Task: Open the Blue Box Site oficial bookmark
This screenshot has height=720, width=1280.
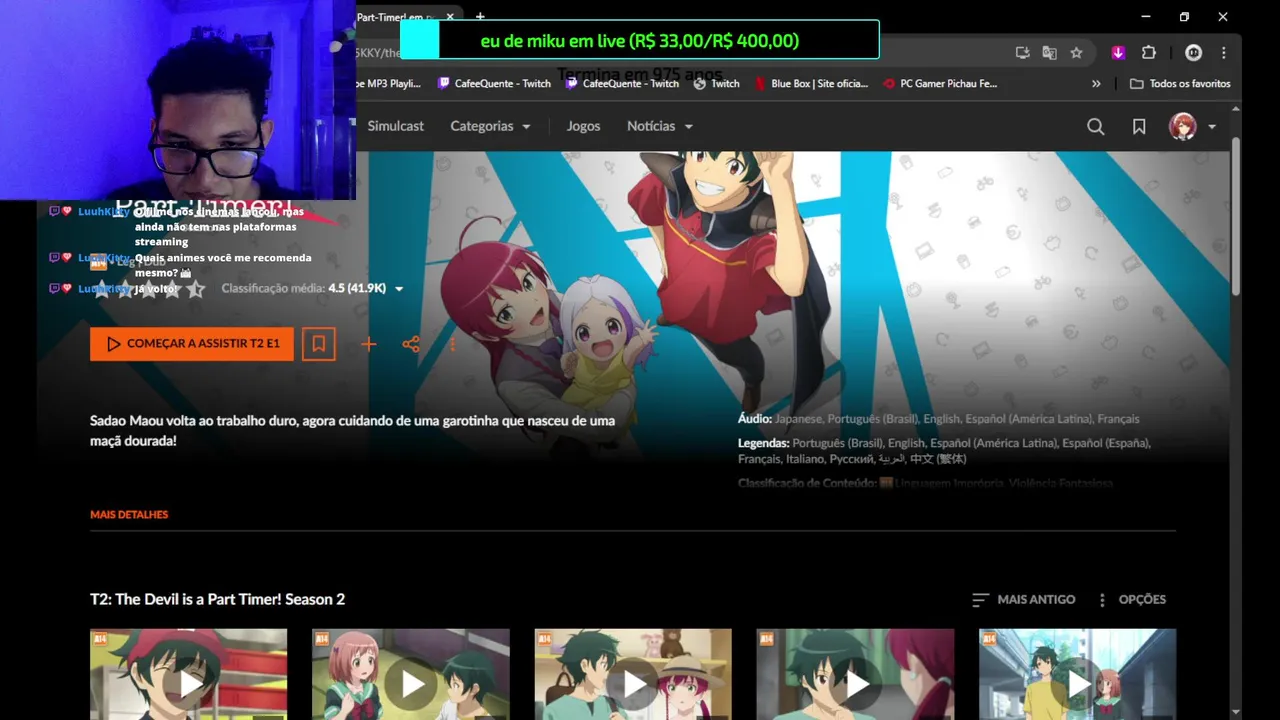Action: [811, 84]
